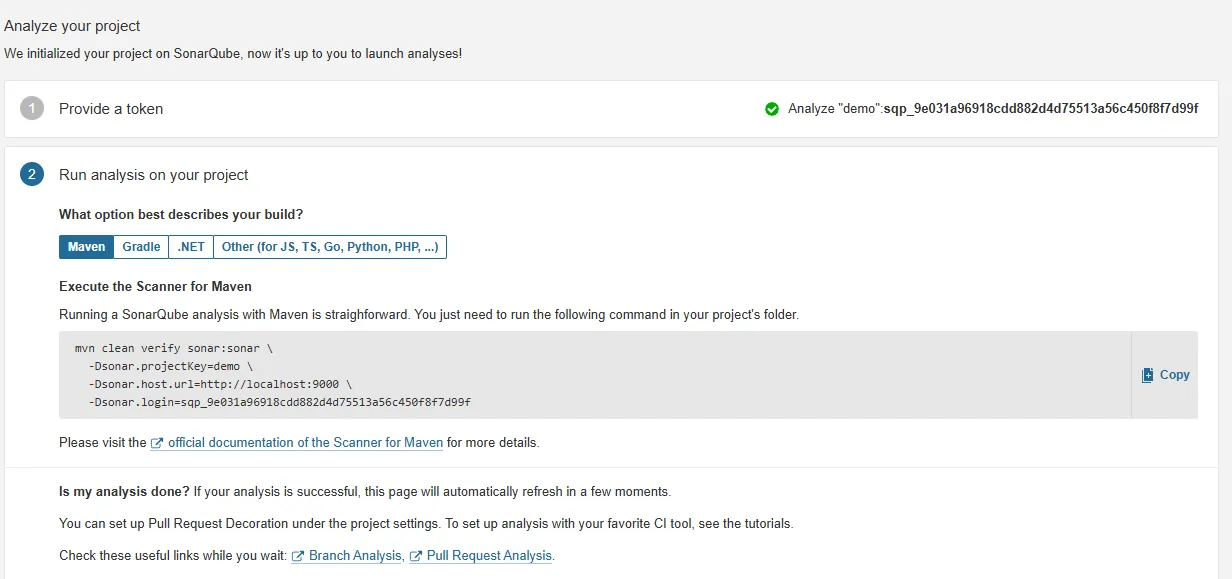
Task: Click the Run analysis on your project heading
Action: pos(154,175)
